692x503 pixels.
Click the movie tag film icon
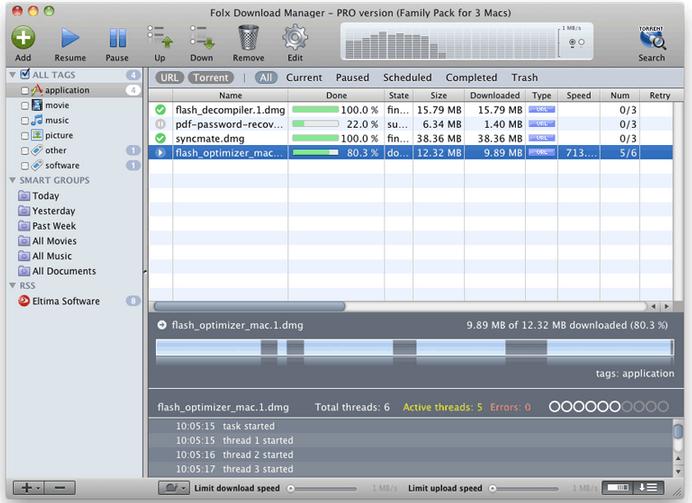pos(38,105)
